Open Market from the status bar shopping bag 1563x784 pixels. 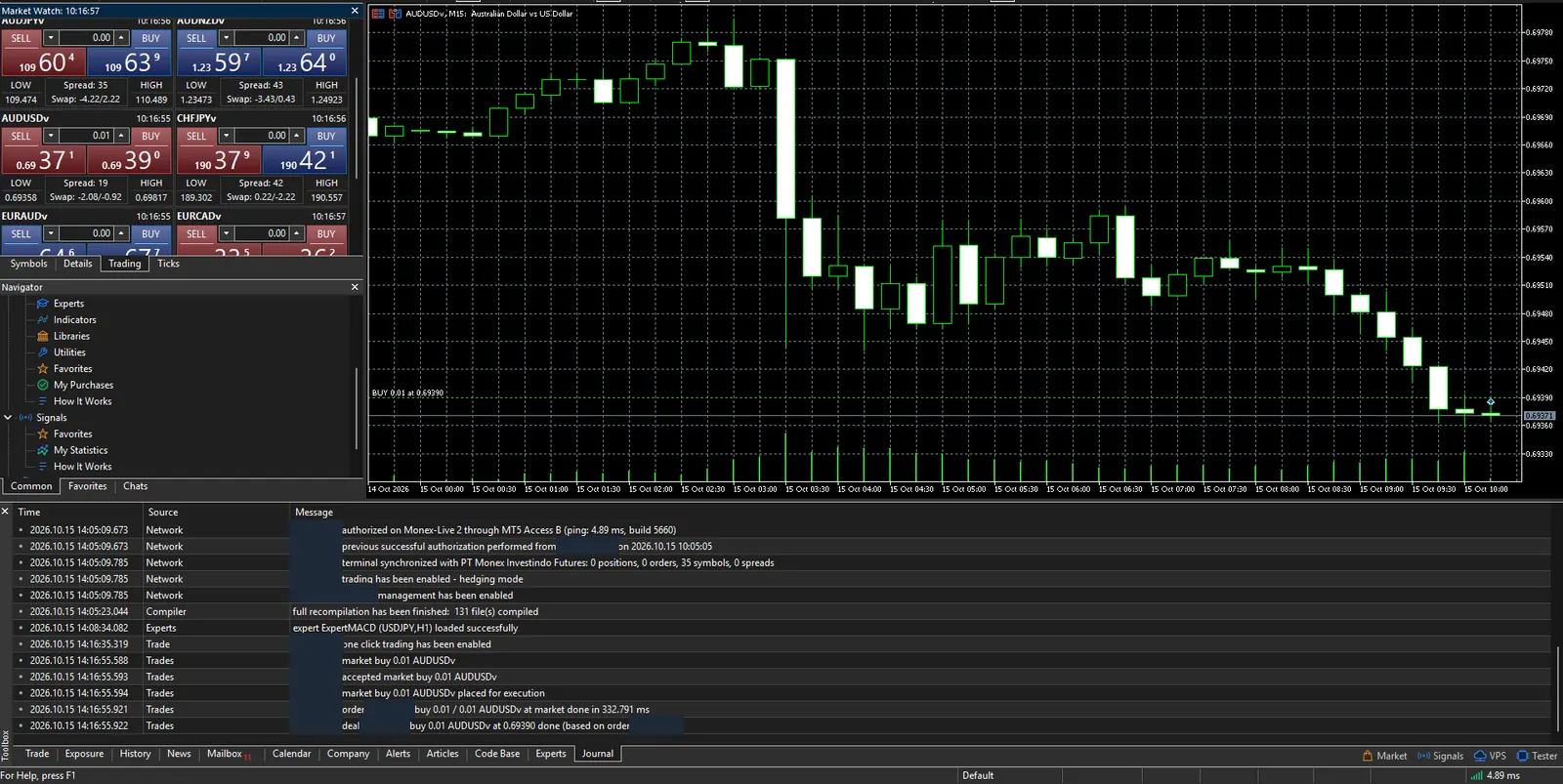tap(1384, 756)
